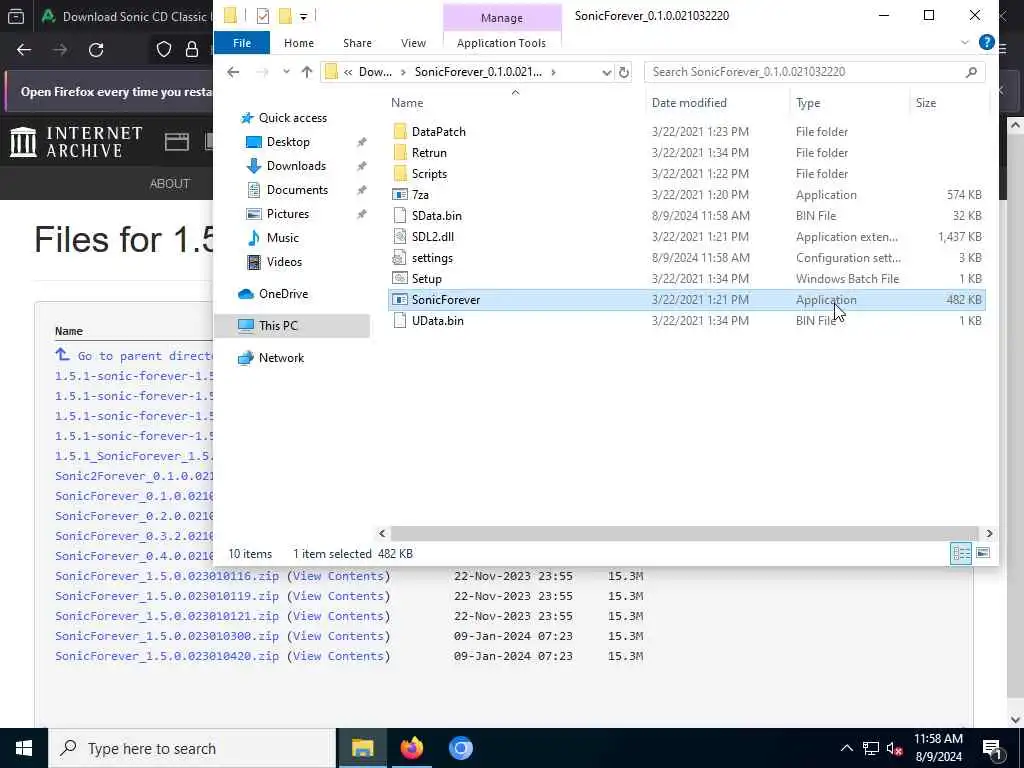Open the Share ribbon tab
The image size is (1024, 768).
tap(357, 42)
